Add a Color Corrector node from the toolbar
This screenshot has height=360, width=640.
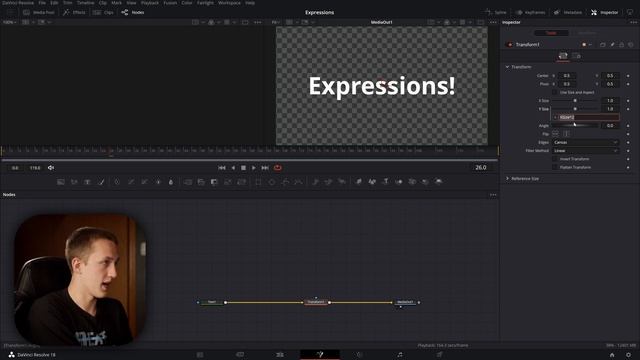pos(117,182)
